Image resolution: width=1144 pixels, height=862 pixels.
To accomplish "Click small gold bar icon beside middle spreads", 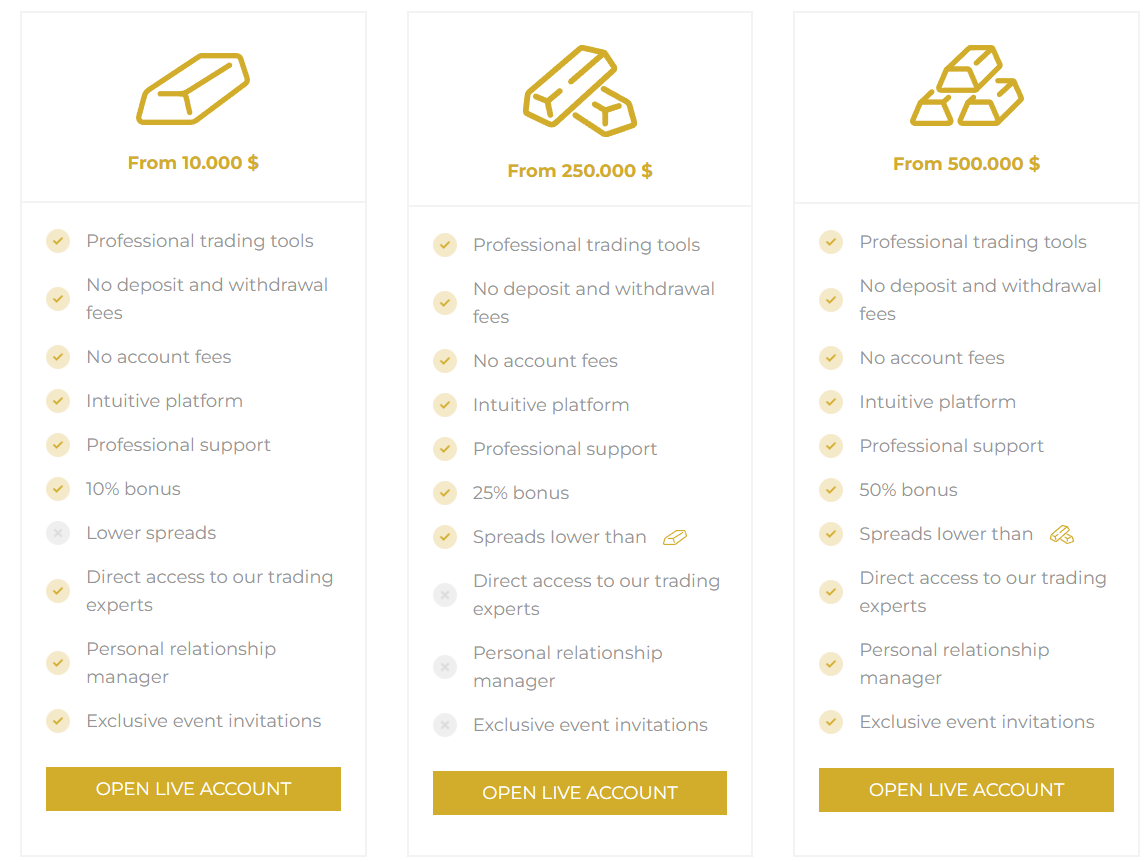I will (675, 538).
